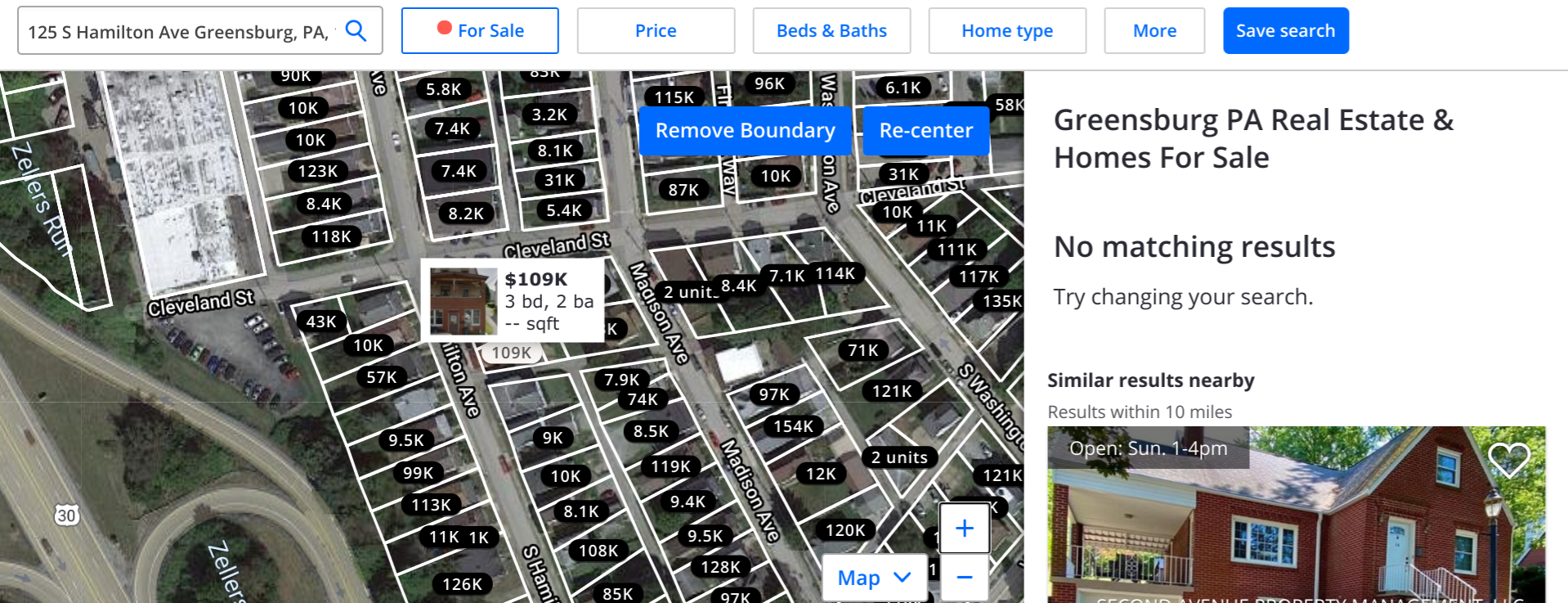Click the Save search button
1568x603 pixels.
[1286, 31]
